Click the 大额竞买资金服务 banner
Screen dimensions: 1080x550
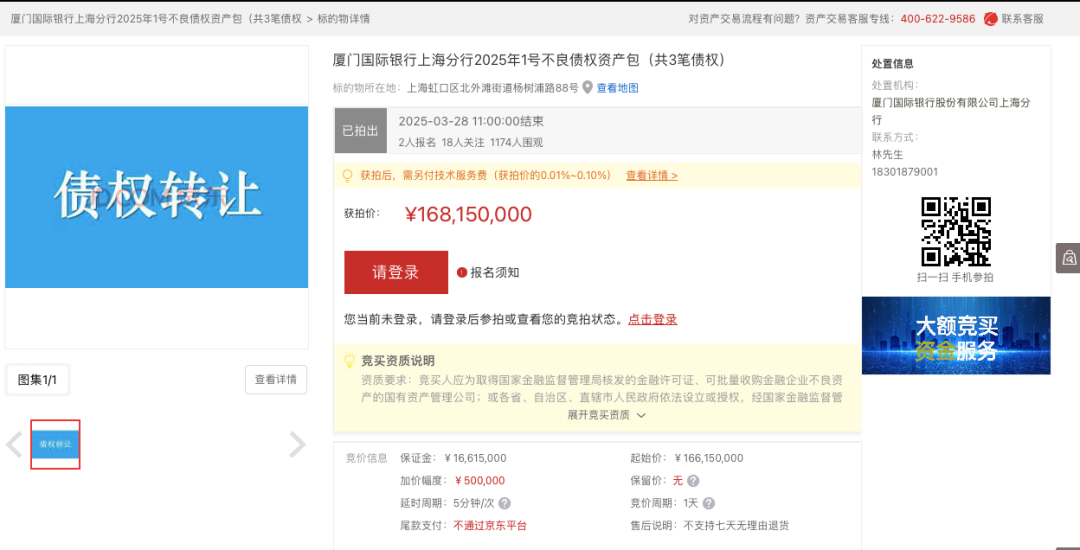[x=956, y=335]
